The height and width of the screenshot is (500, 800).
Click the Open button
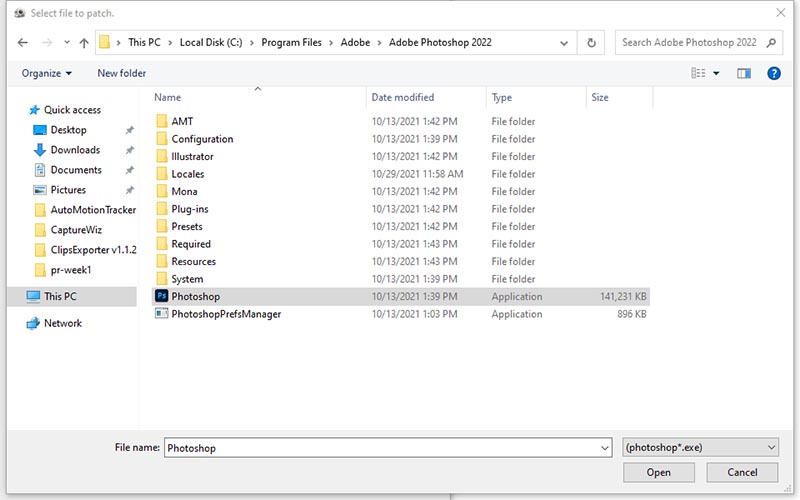[x=659, y=472]
